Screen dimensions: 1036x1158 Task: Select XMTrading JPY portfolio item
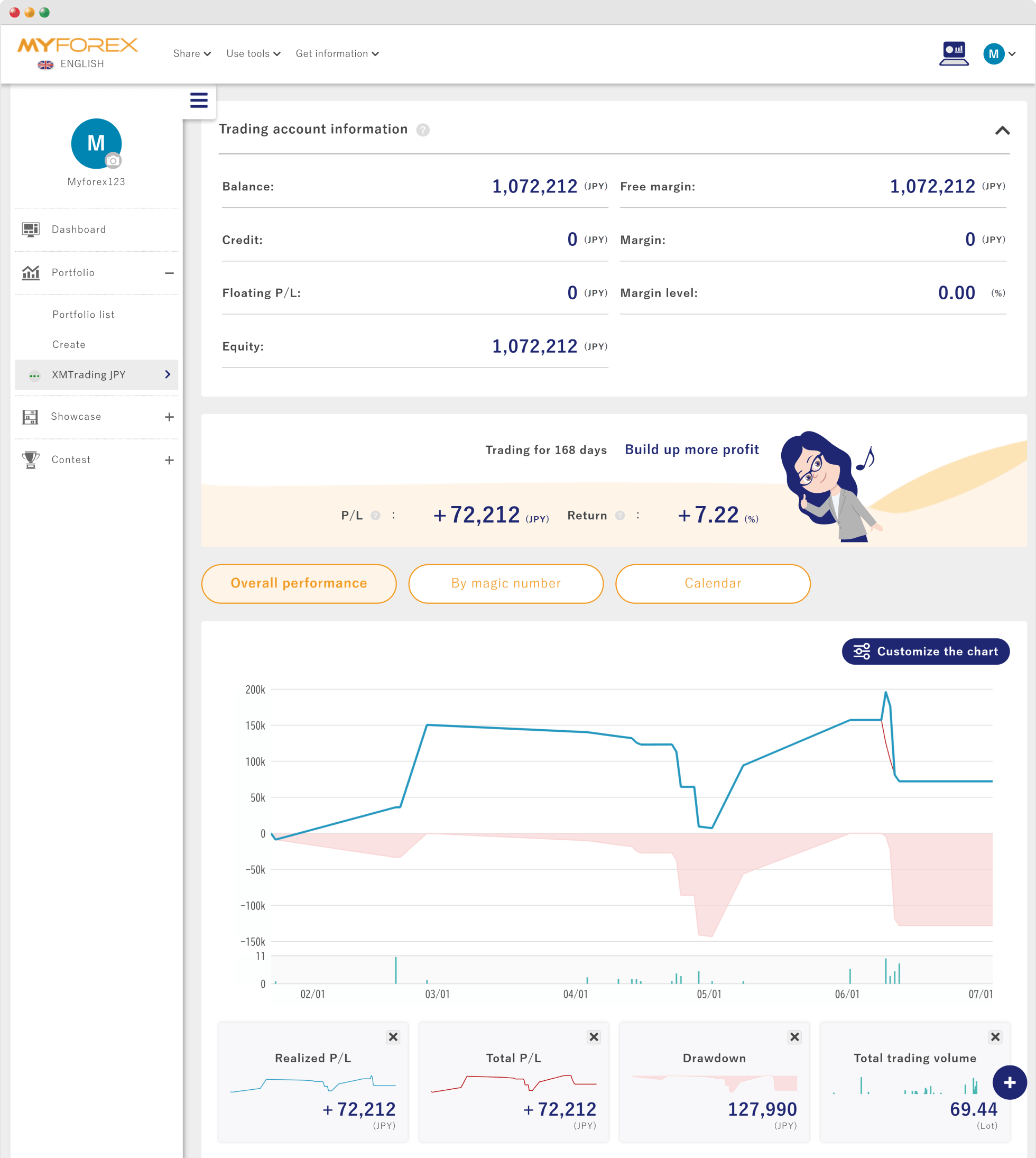pyautogui.click(x=97, y=374)
